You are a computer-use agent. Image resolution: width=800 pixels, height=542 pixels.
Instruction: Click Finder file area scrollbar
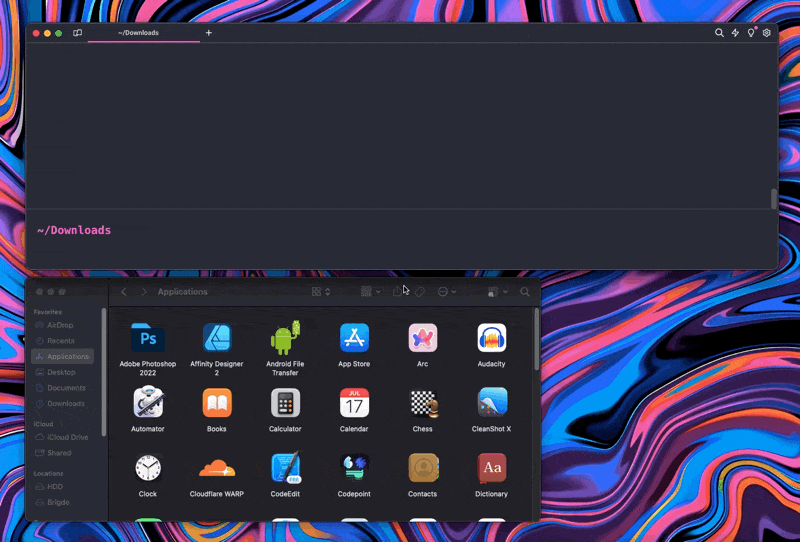coord(536,339)
